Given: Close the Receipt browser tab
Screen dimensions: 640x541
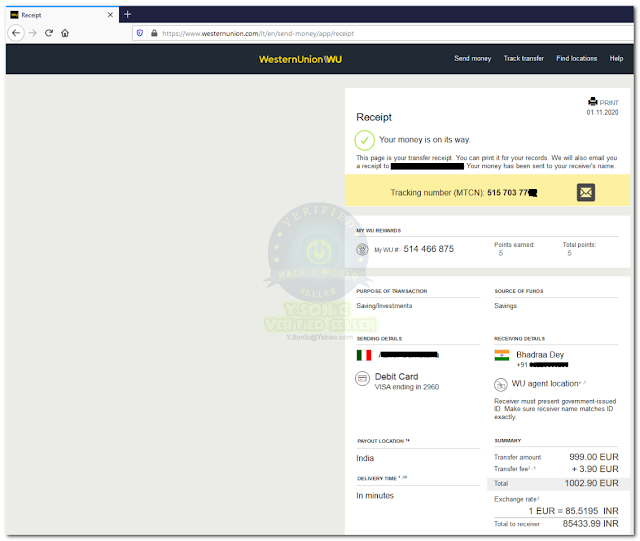Looking at the screenshot, I should 110,15.
